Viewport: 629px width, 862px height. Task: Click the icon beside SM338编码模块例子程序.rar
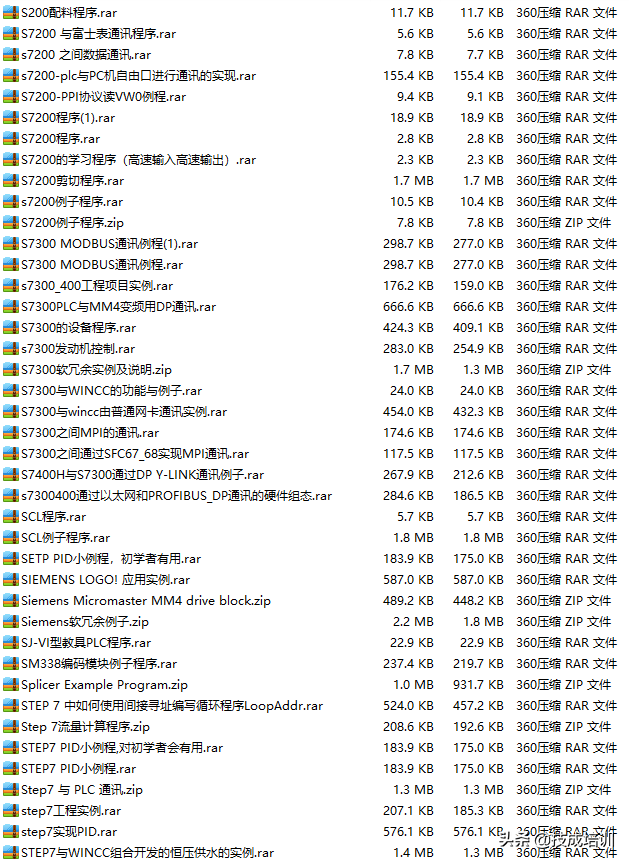[11, 663]
